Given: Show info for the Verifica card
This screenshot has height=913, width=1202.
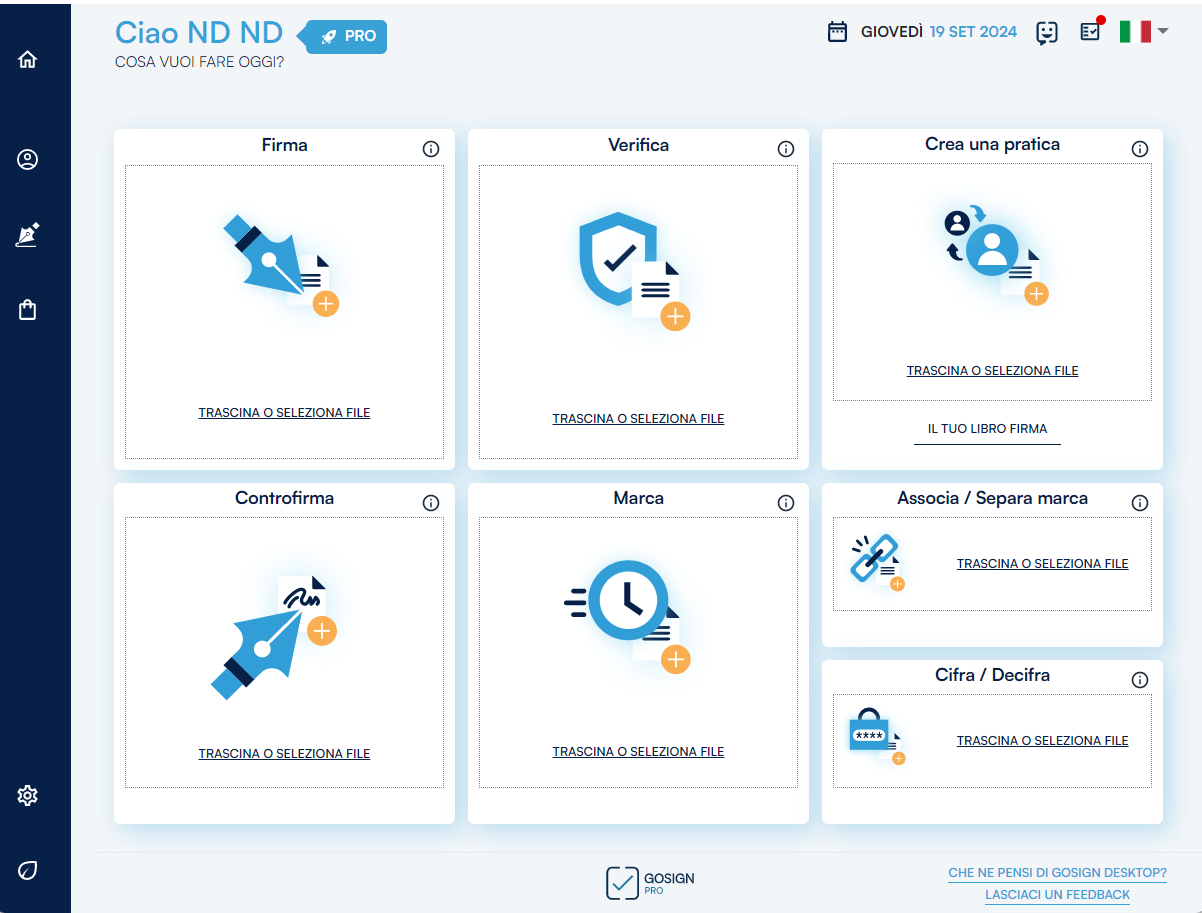Looking at the screenshot, I should pyautogui.click(x=785, y=149).
